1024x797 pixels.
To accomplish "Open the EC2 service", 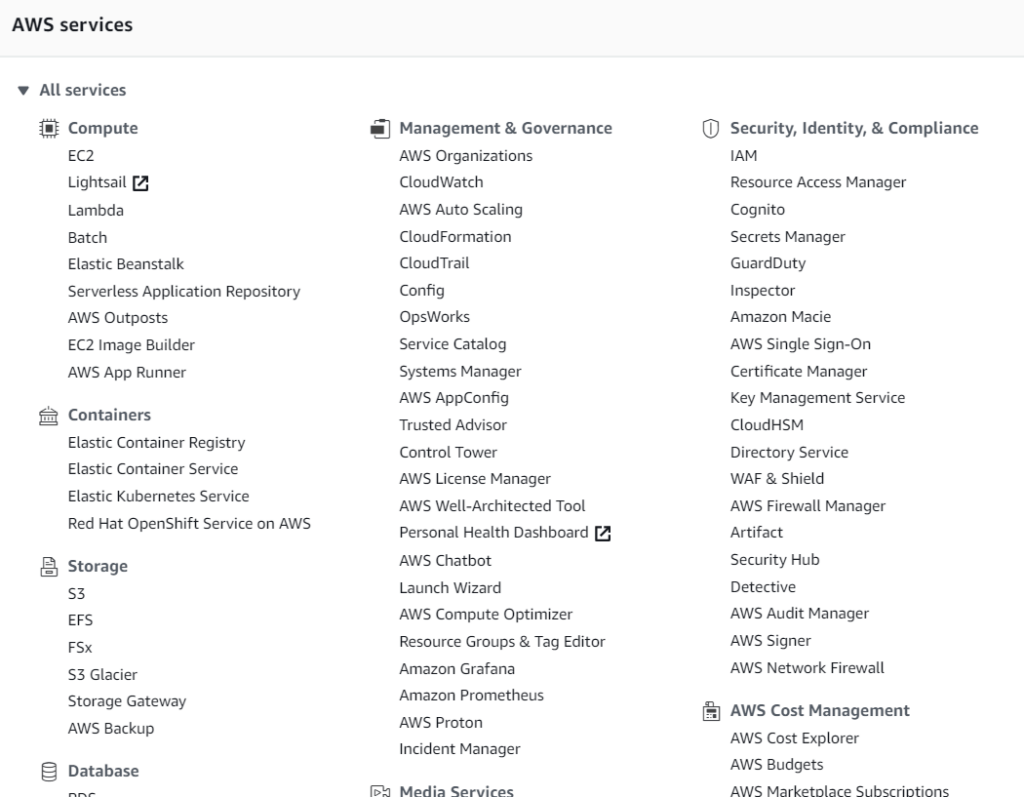I will [x=81, y=156].
